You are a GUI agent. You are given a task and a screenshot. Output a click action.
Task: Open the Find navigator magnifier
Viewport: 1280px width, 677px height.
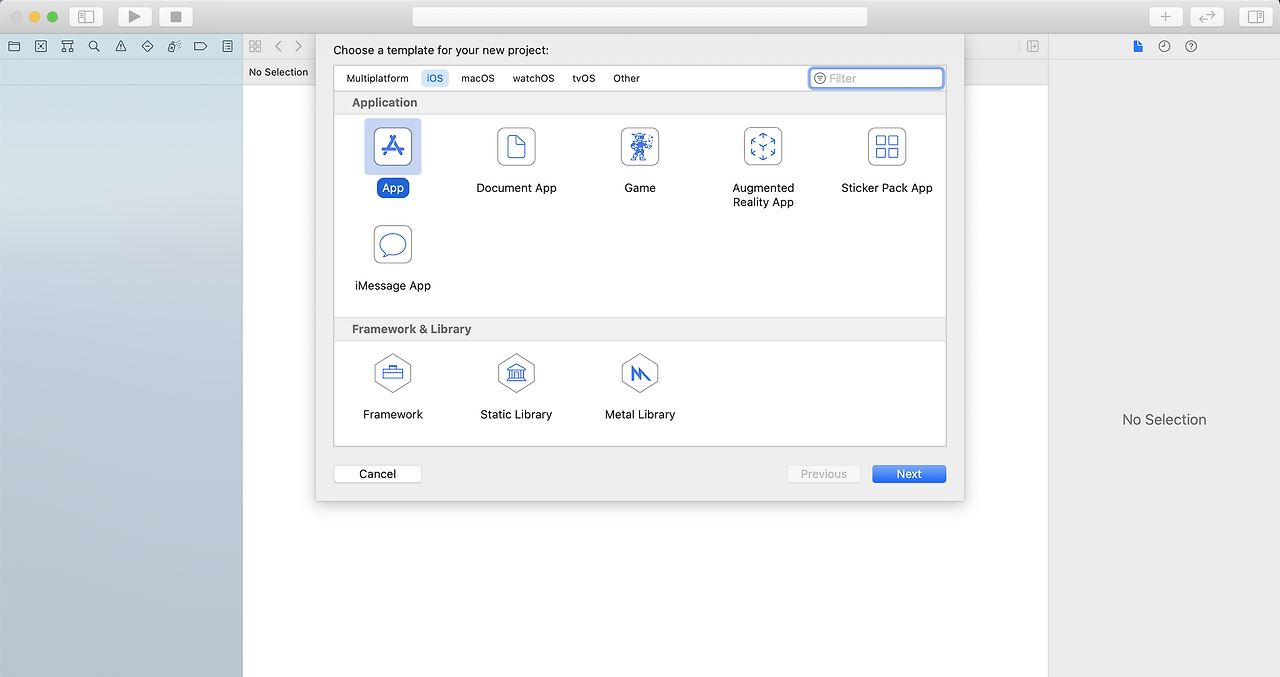94,46
